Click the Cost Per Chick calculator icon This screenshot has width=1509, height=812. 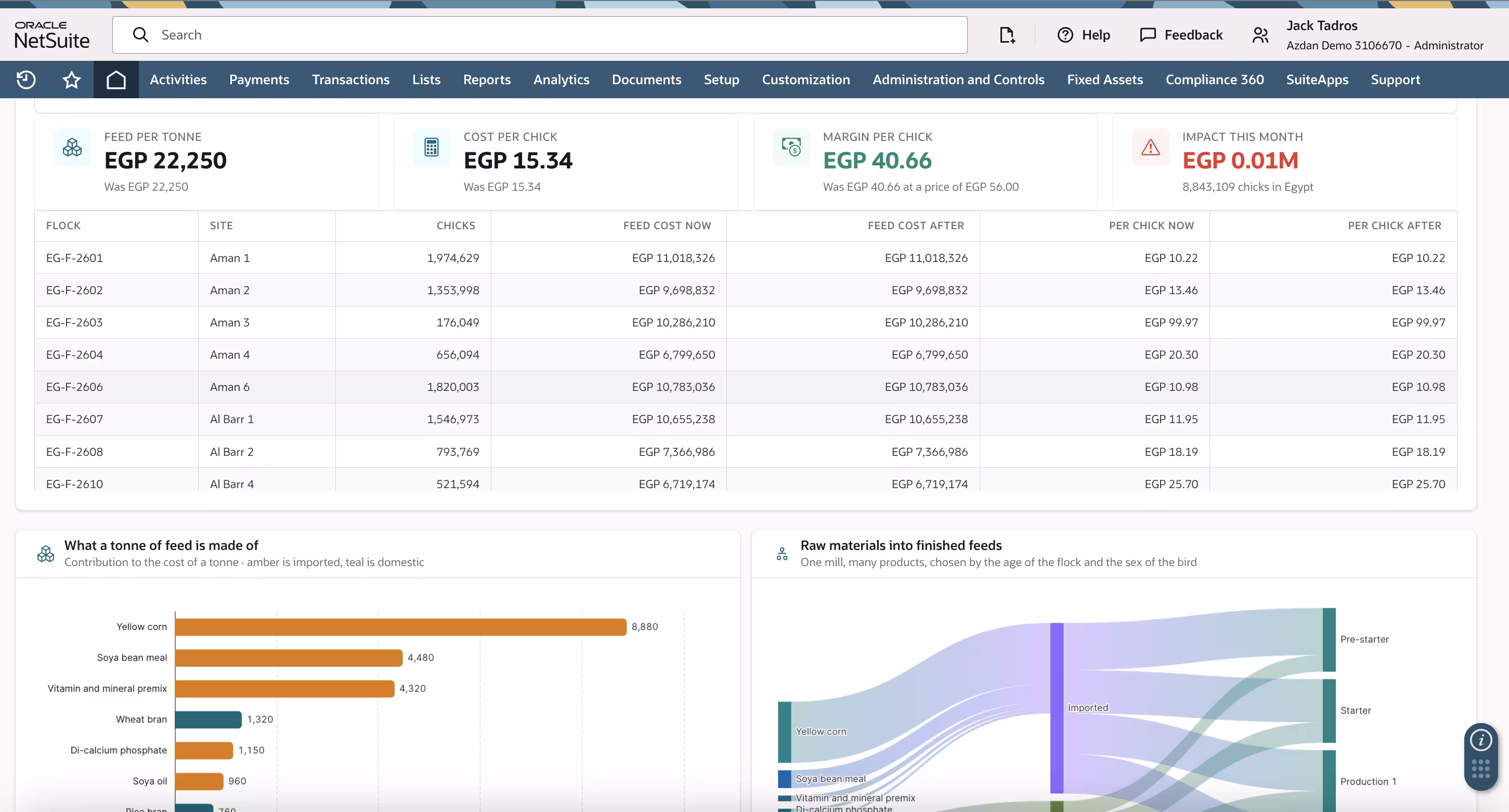(x=431, y=147)
